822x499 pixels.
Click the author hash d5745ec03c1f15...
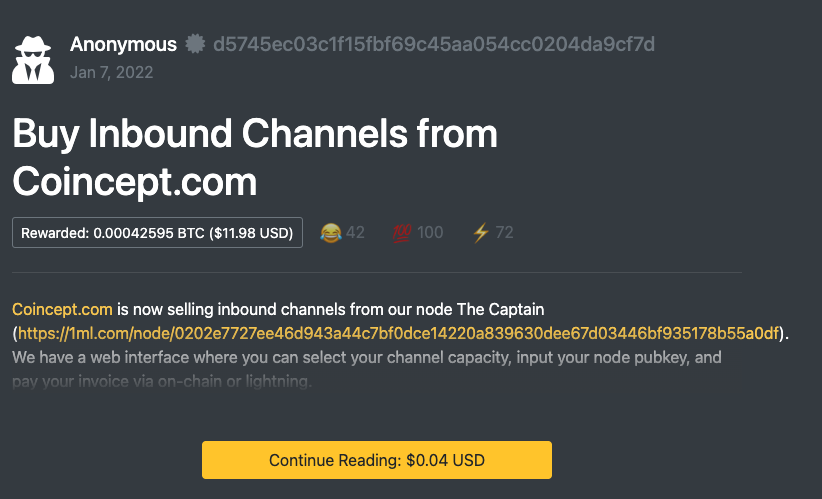click(x=434, y=45)
